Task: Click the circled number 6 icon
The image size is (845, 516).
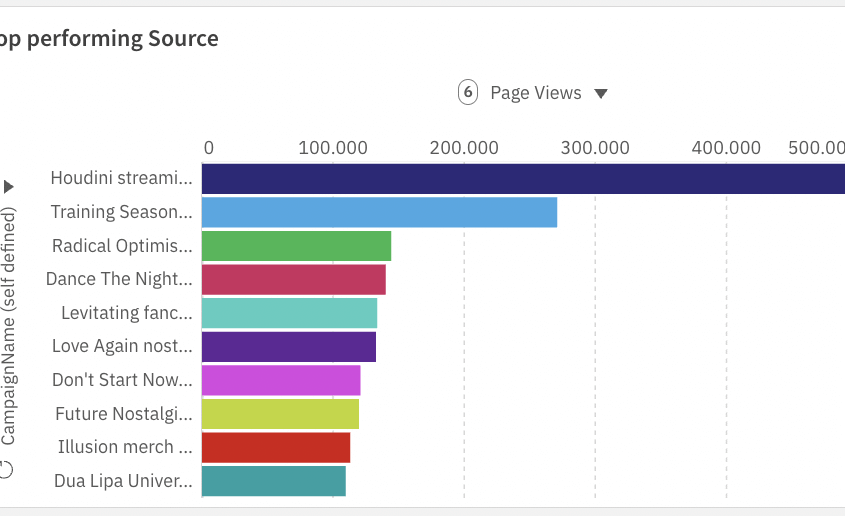Action: 468,93
